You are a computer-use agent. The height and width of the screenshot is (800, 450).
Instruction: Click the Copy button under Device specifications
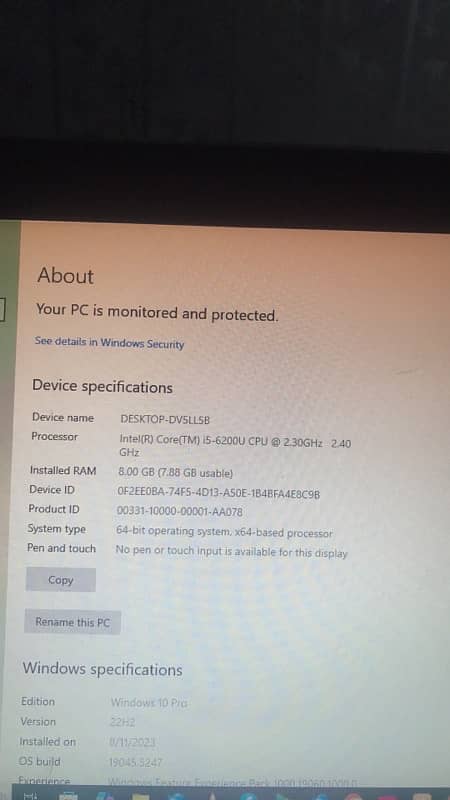click(61, 580)
